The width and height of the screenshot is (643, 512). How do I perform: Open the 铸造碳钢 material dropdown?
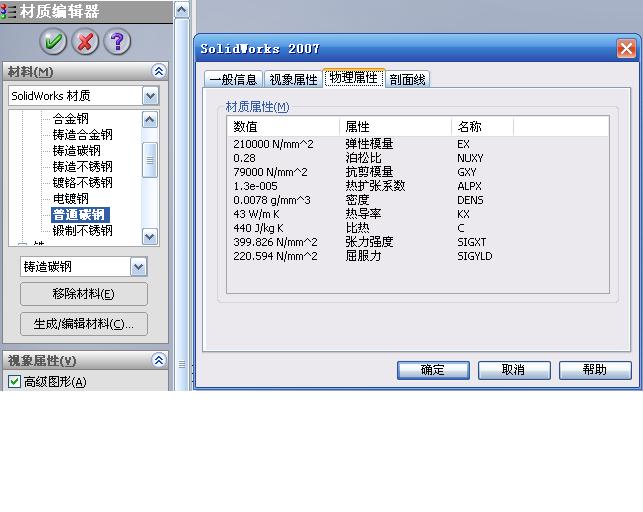click(x=139, y=267)
